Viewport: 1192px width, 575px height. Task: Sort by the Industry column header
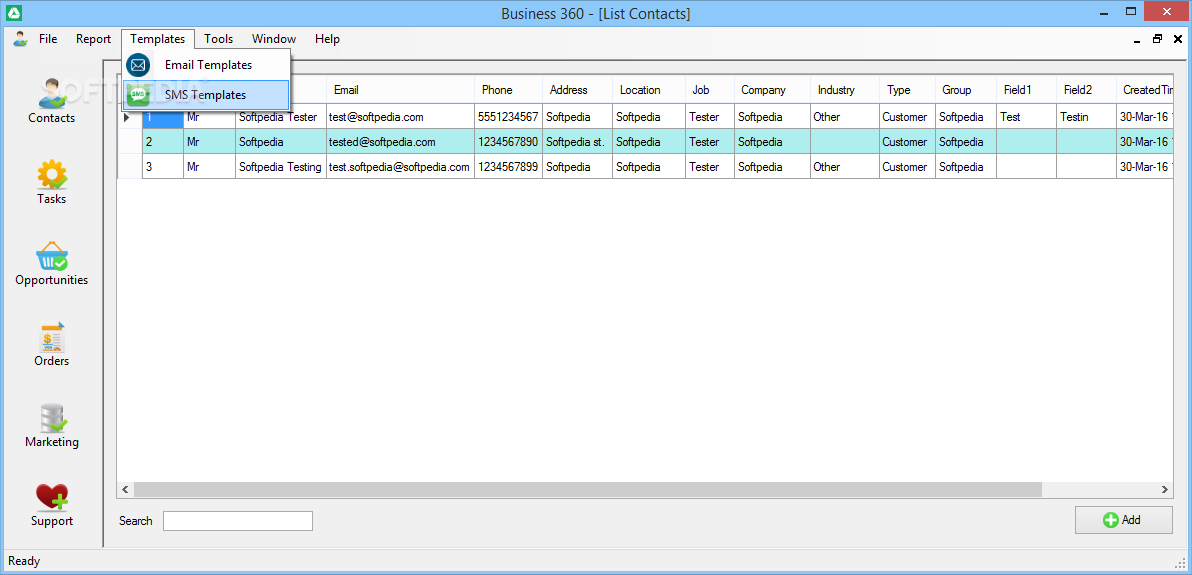845,90
